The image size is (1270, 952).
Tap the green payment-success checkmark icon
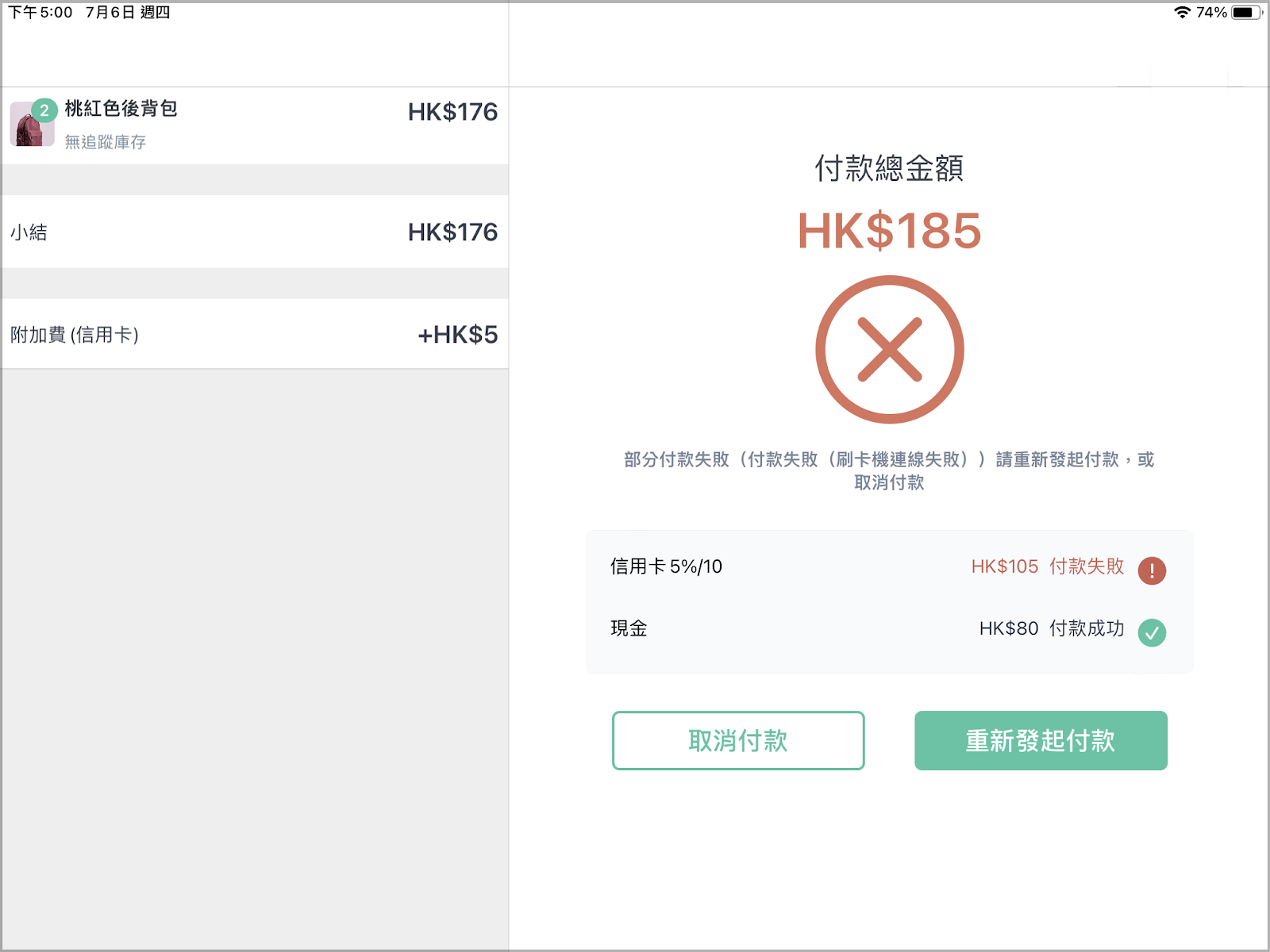(x=1152, y=632)
